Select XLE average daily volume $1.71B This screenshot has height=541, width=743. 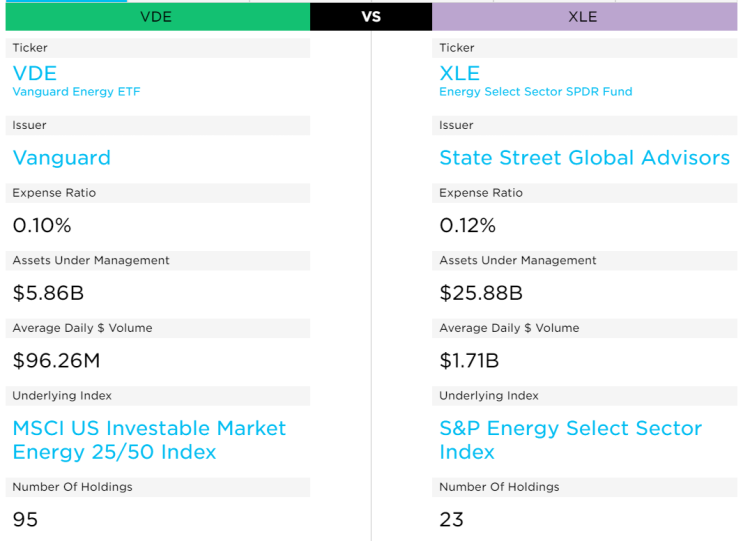469,361
